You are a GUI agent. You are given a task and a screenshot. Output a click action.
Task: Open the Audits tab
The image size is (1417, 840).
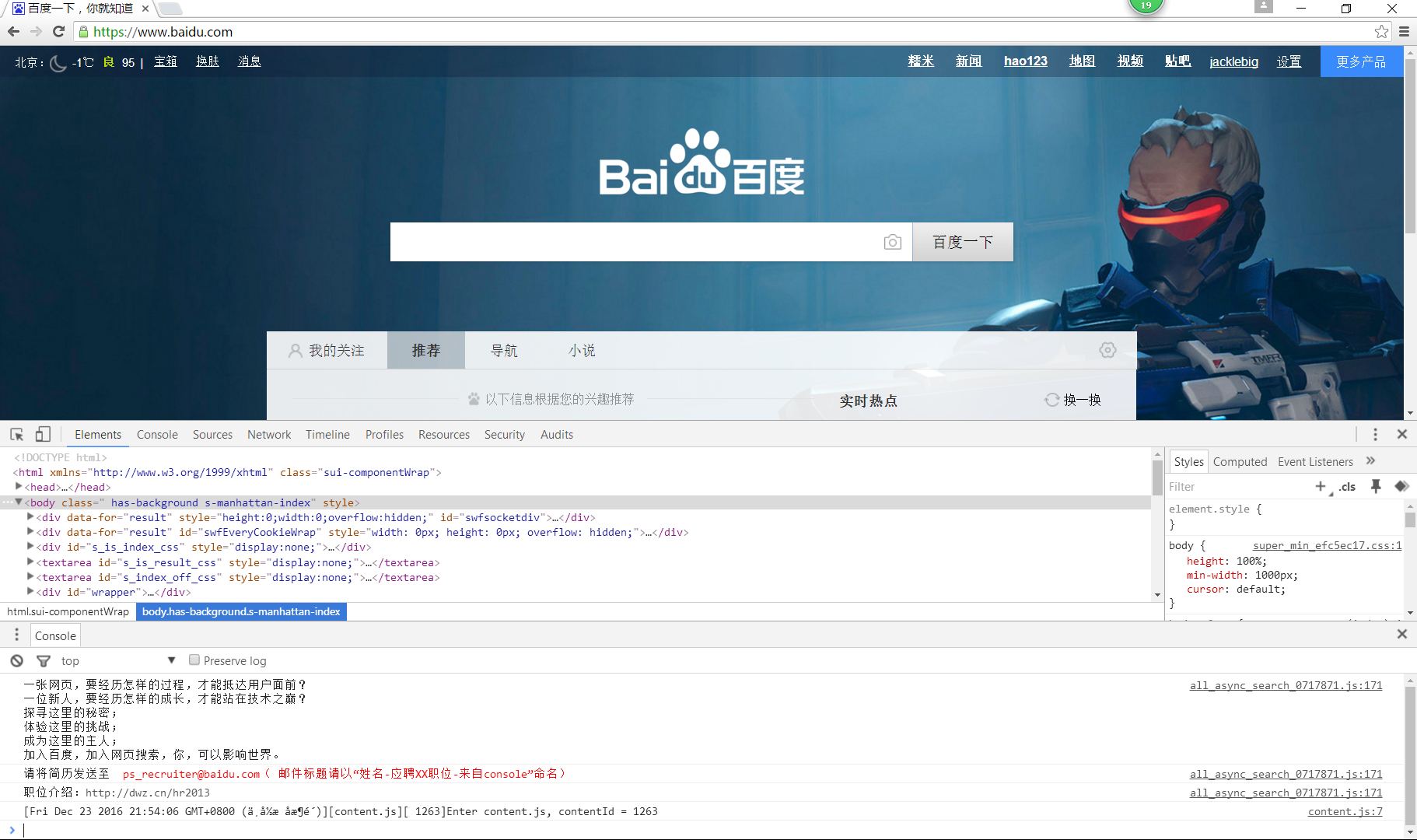click(557, 434)
